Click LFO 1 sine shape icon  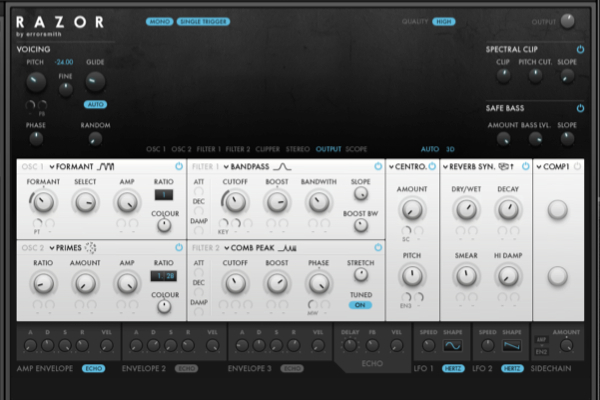pos(452,346)
